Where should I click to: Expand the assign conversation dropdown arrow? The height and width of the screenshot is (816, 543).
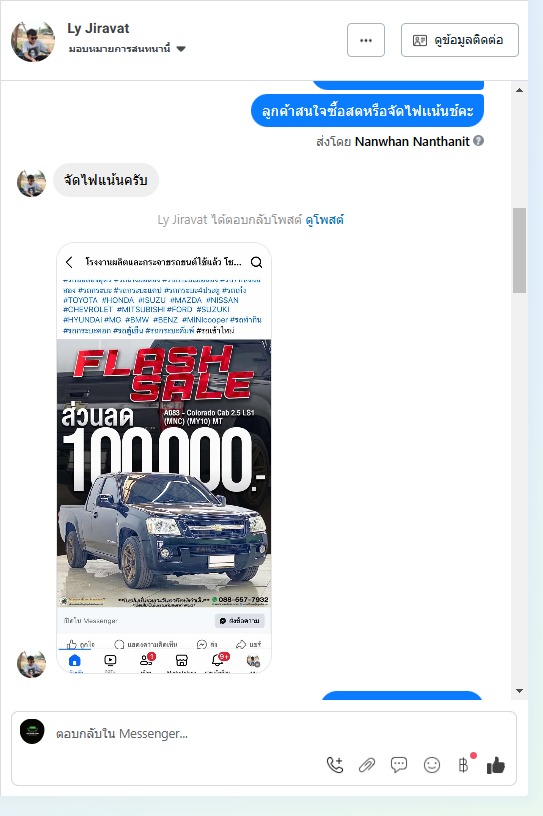click(x=181, y=49)
